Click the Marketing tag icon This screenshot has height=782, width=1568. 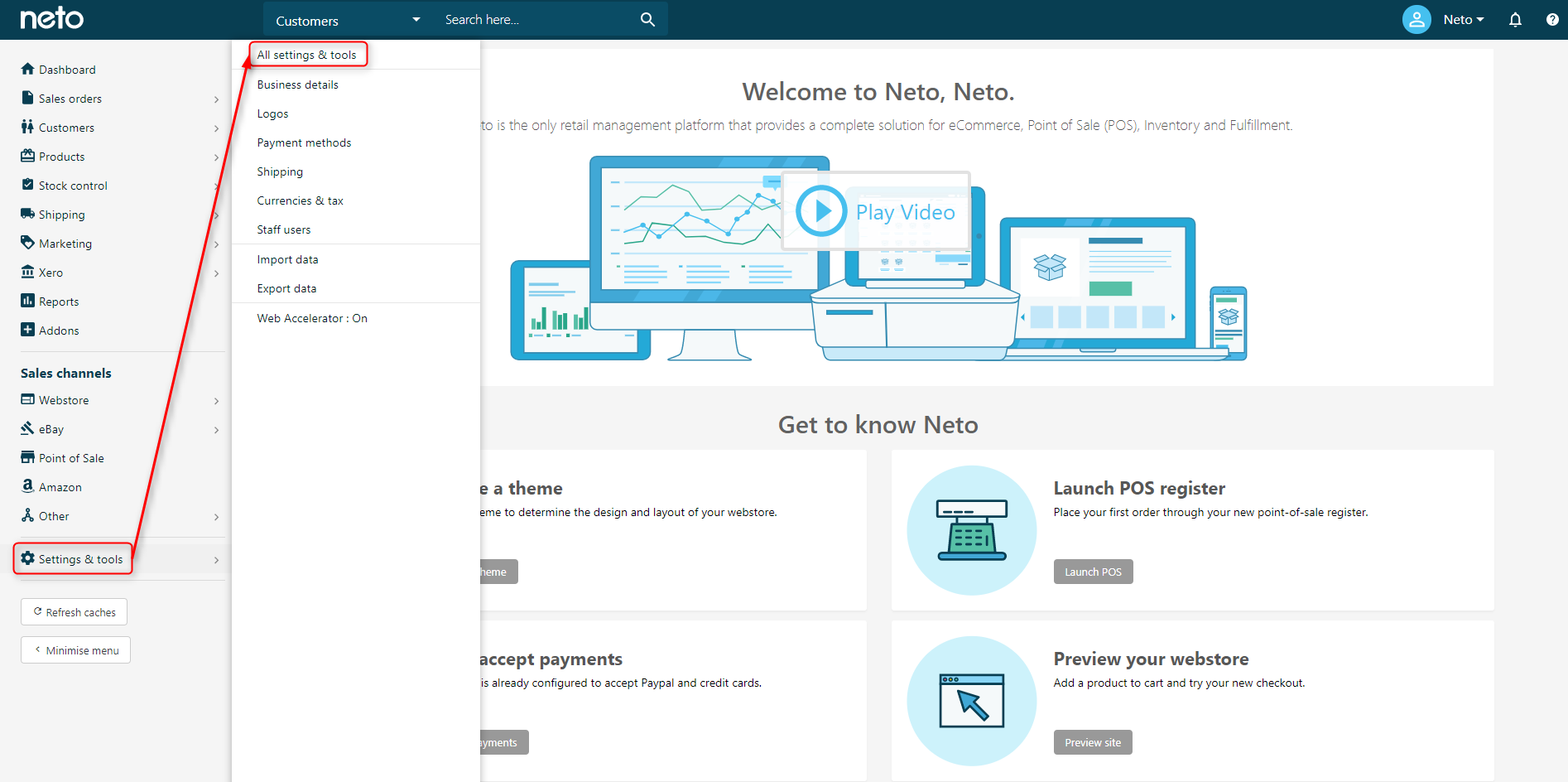27,243
